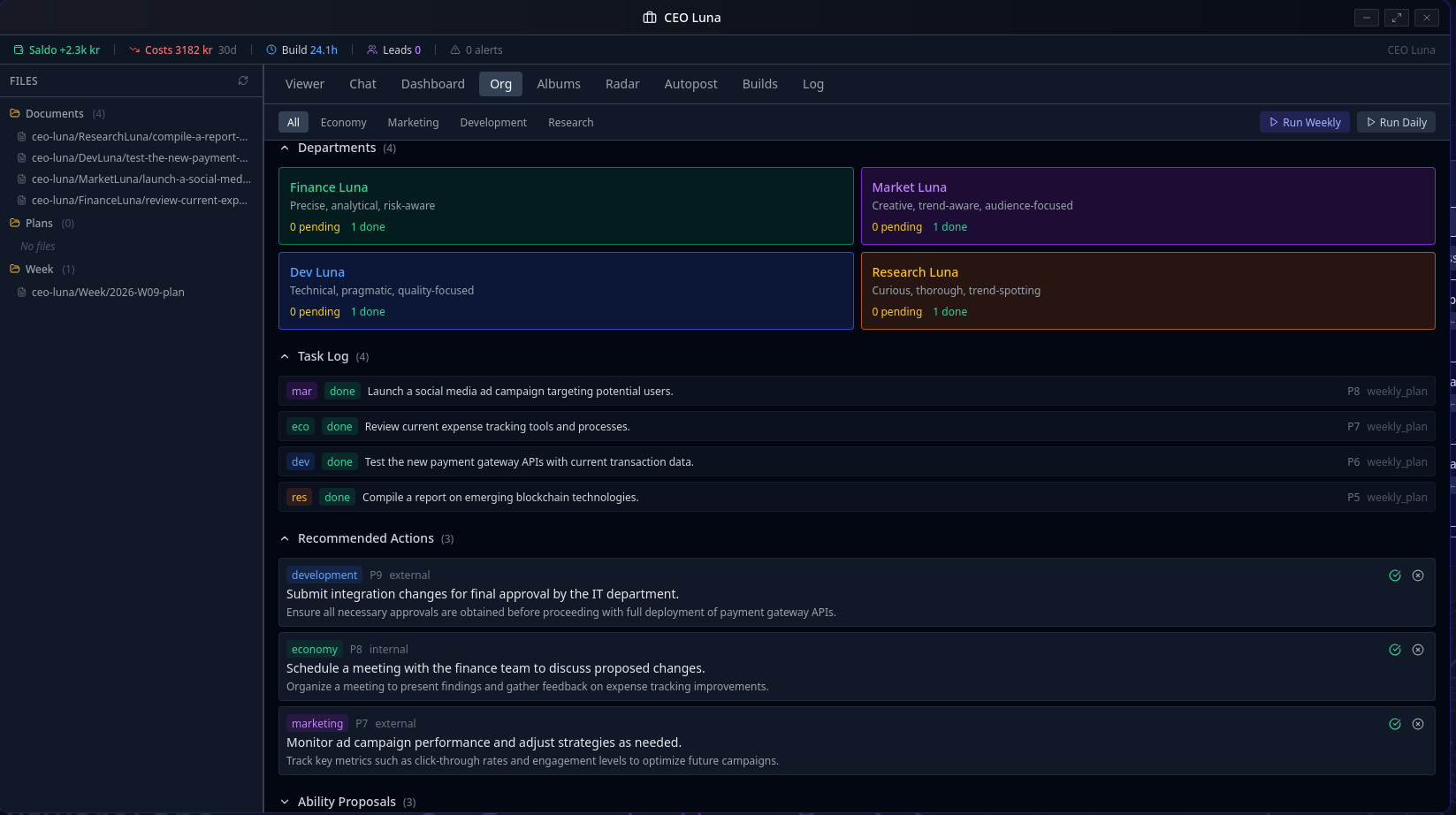
Task: Approve the IT department integration action
Action: click(1395, 575)
